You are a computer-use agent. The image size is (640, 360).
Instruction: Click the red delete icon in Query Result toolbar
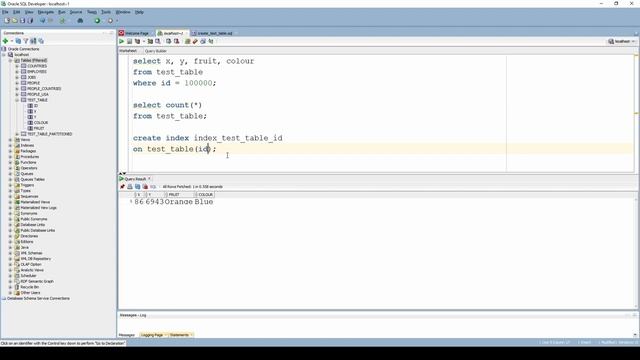145,187
